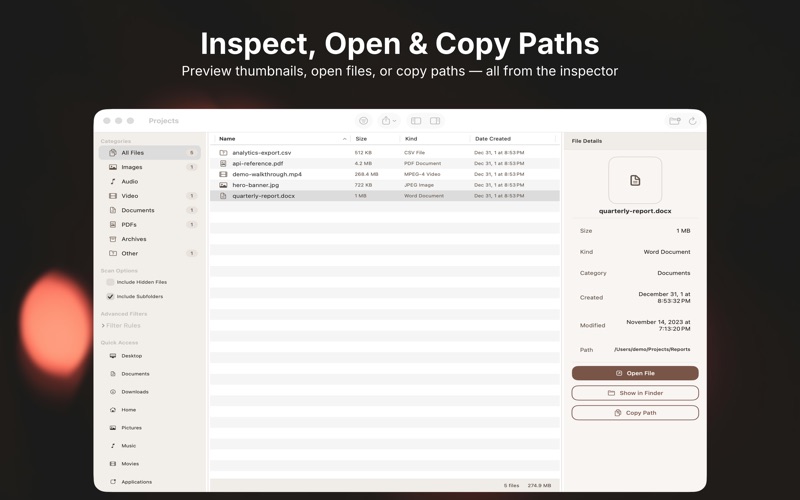The height and width of the screenshot is (500, 800).
Task: Enable the Include Hidden Files checkbox
Action: point(110,282)
